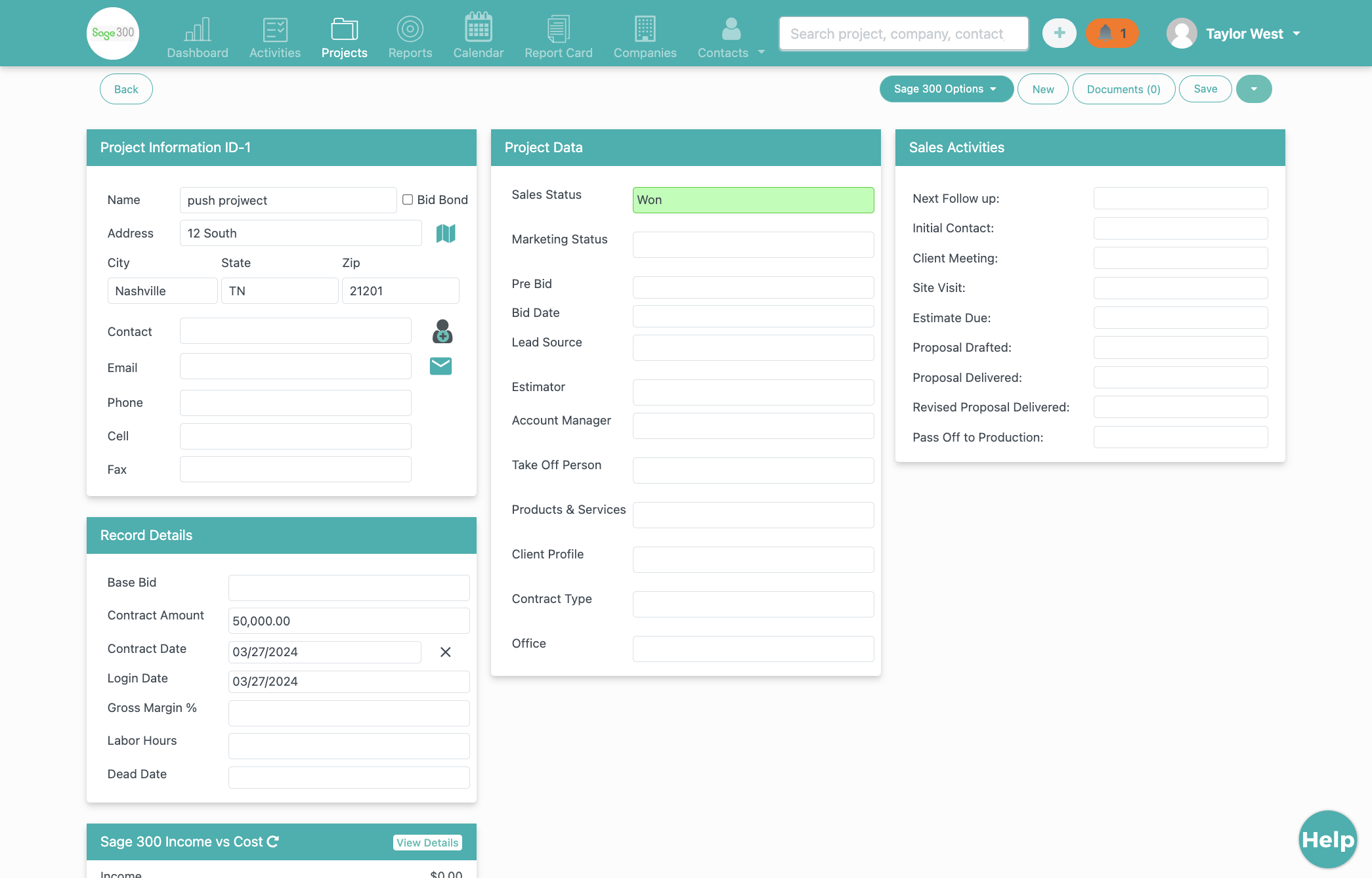Open the Marketing Status dropdown
This screenshot has width=1372, height=878.
click(753, 245)
